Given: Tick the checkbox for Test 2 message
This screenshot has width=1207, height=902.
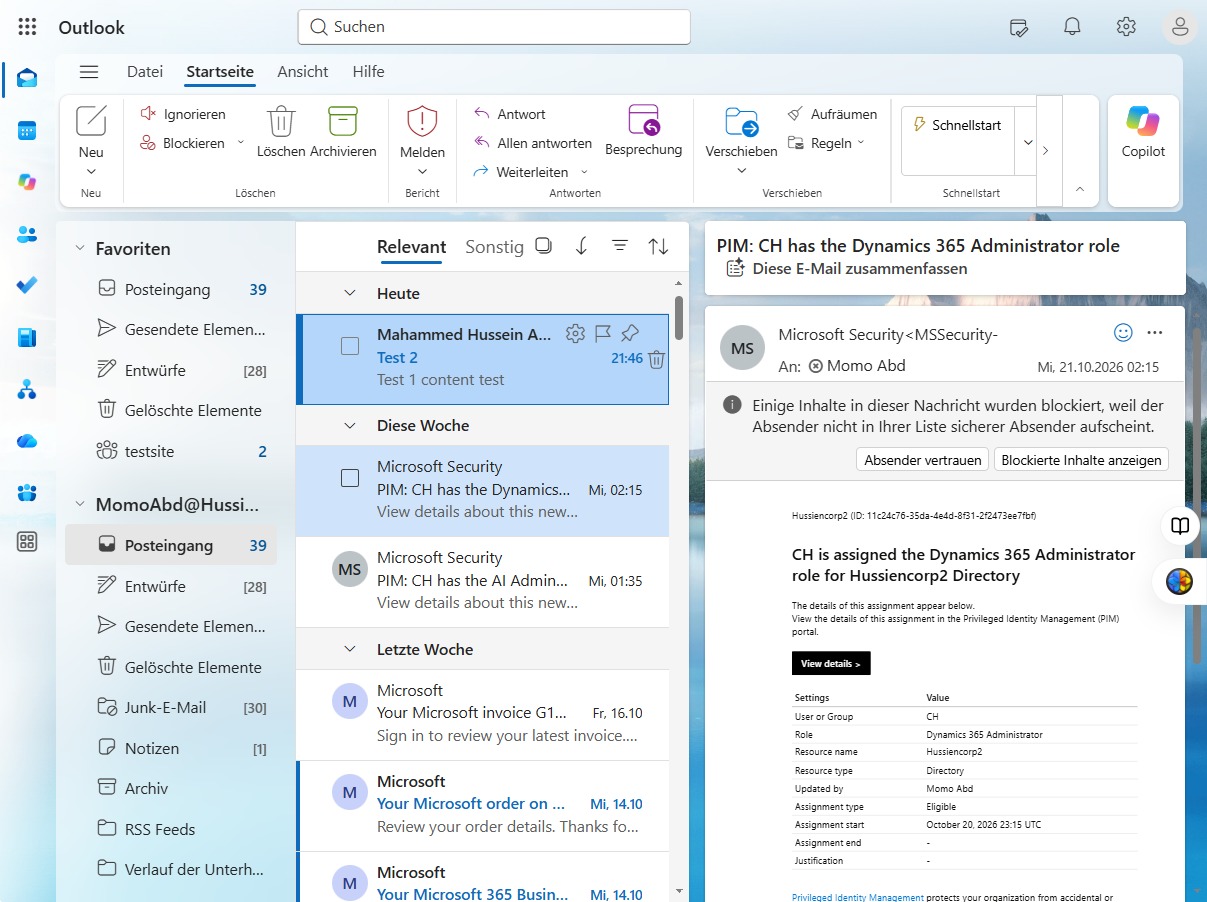Looking at the screenshot, I should pos(350,347).
